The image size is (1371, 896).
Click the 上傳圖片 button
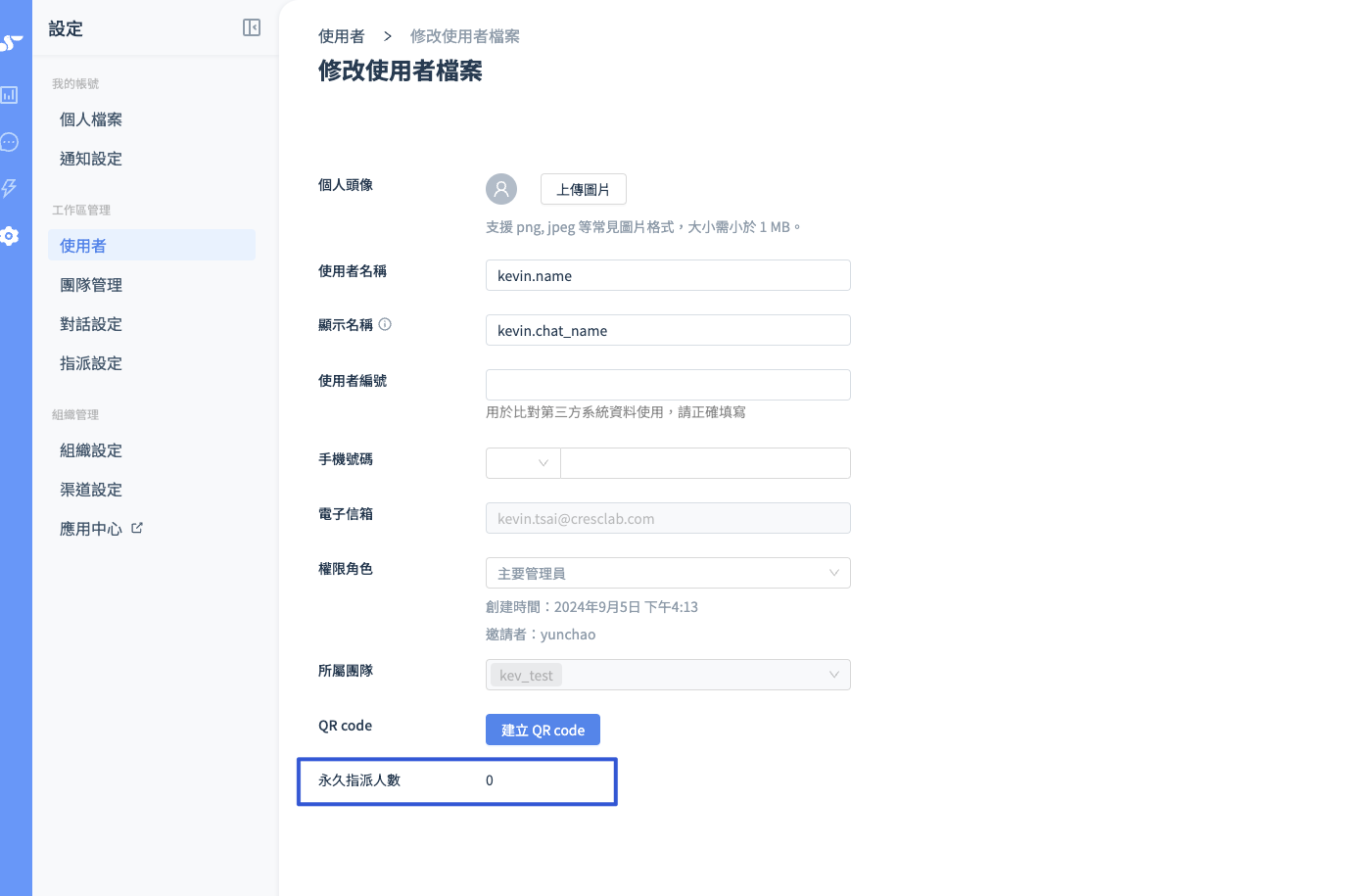click(584, 189)
